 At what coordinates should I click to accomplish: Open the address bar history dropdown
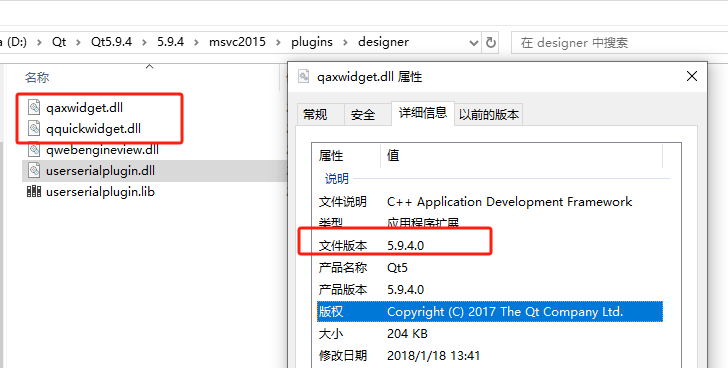point(474,43)
